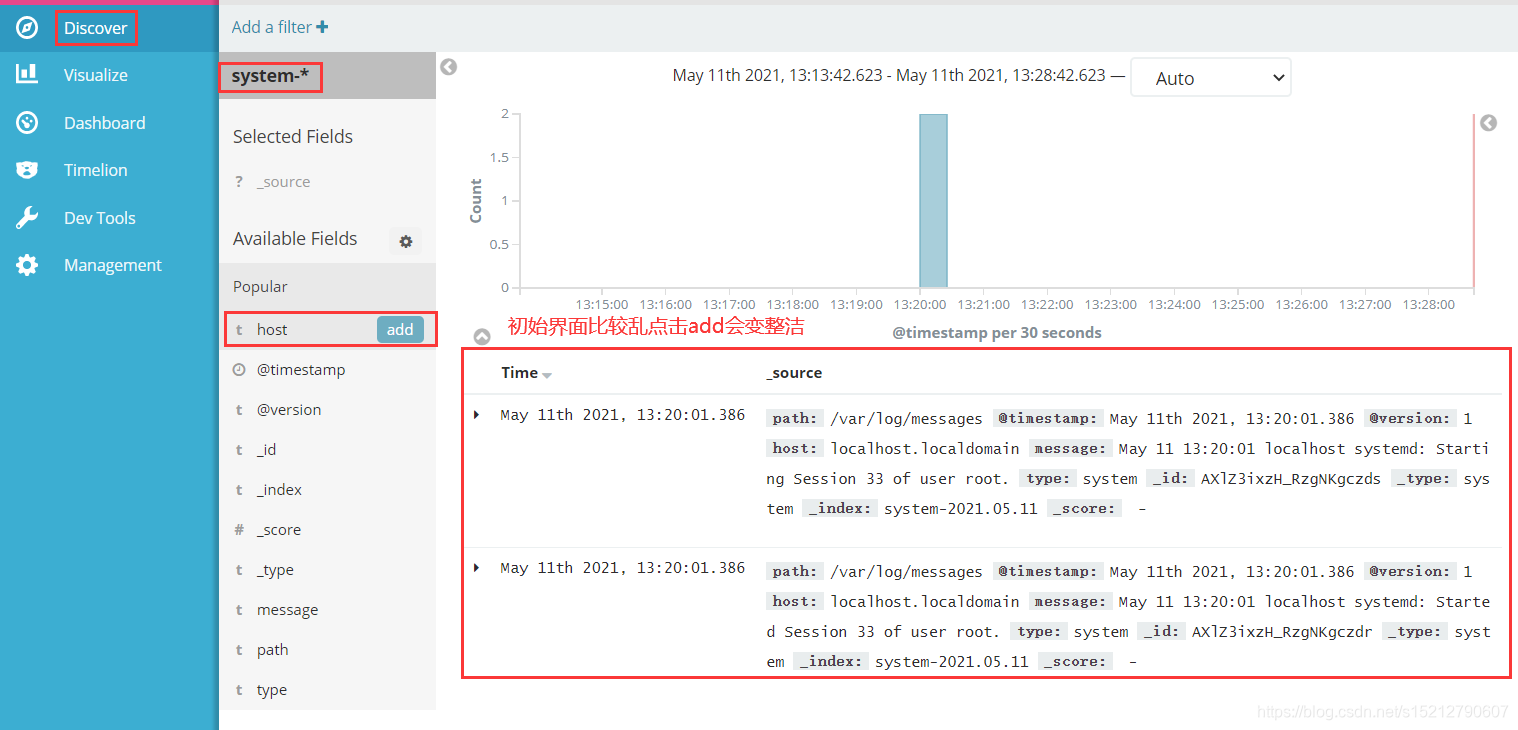Click the _type field in list
The height and width of the screenshot is (730, 1518).
point(275,570)
